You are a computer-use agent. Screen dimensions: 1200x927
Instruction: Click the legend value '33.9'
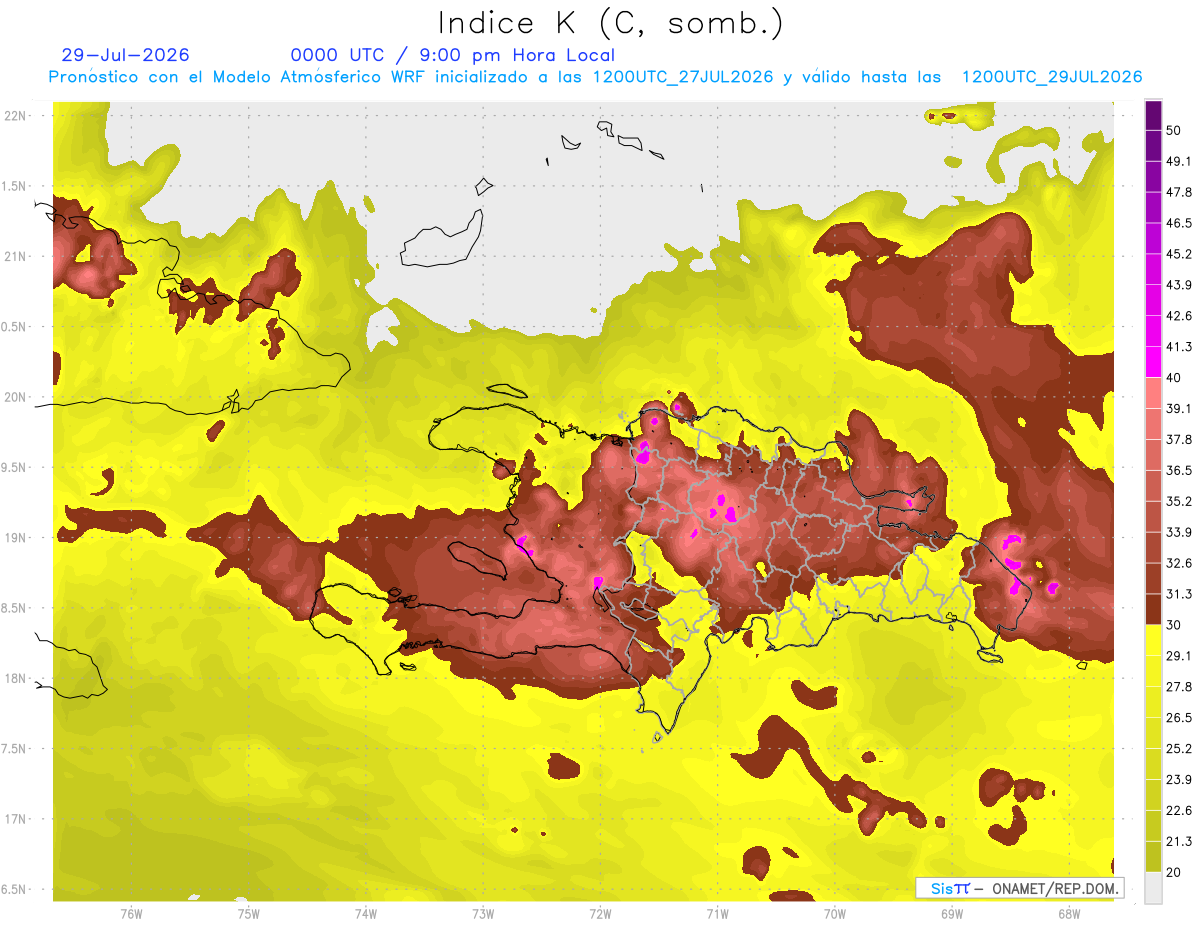1178,532
